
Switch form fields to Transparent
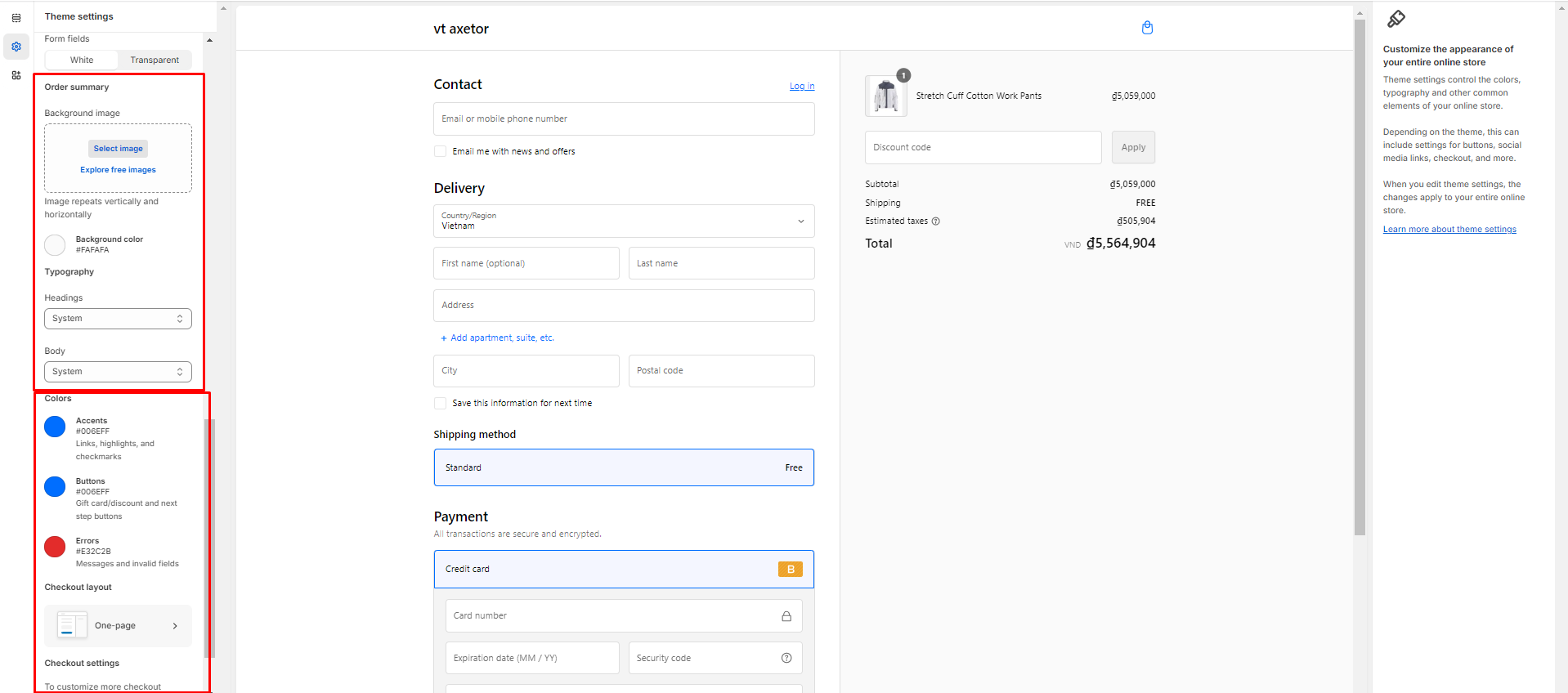pos(155,60)
